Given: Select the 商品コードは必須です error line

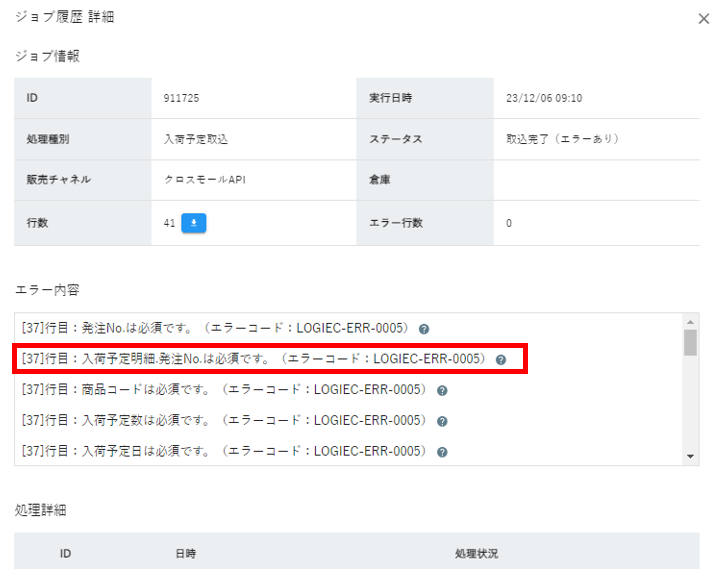Looking at the screenshot, I should [x=225, y=391].
